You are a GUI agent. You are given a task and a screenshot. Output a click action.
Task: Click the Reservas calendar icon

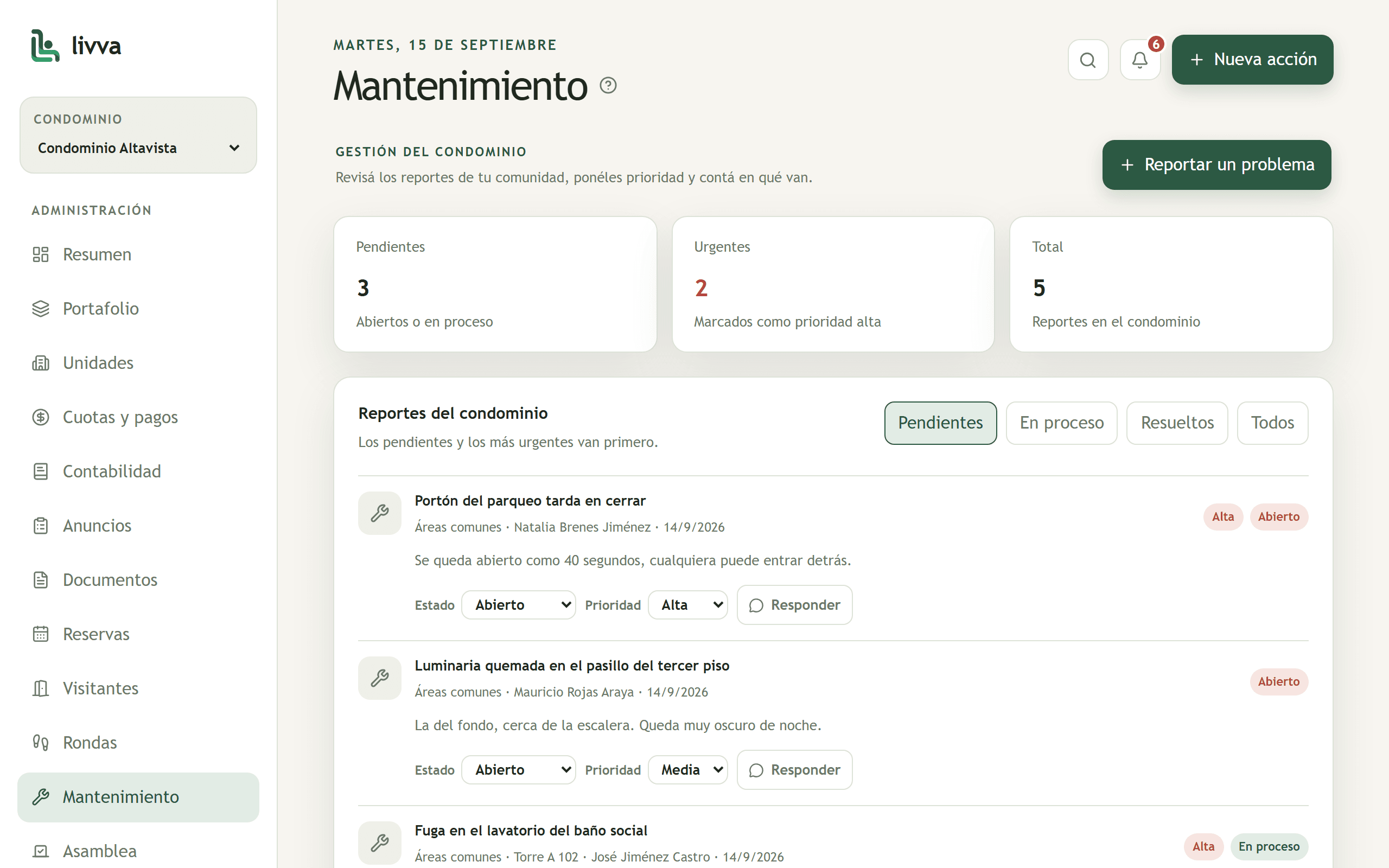(40, 634)
